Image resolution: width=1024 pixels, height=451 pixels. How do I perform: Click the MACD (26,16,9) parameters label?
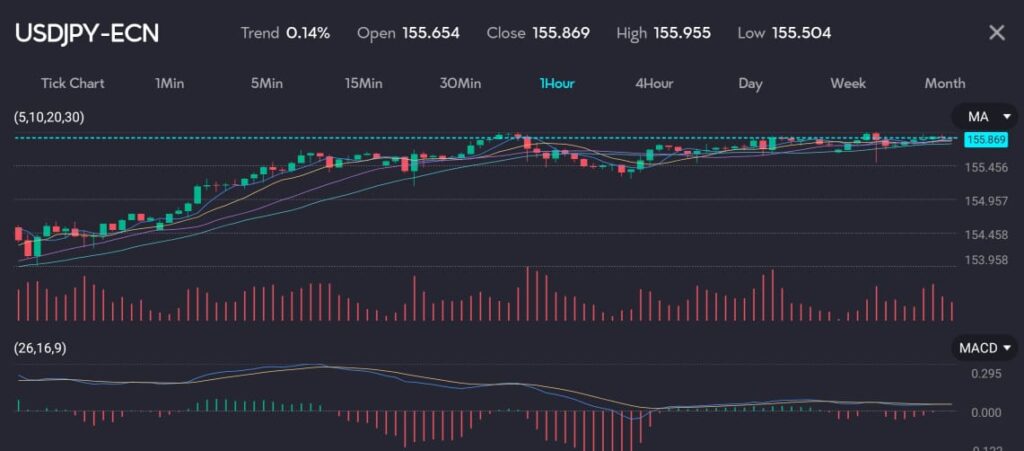point(47,348)
